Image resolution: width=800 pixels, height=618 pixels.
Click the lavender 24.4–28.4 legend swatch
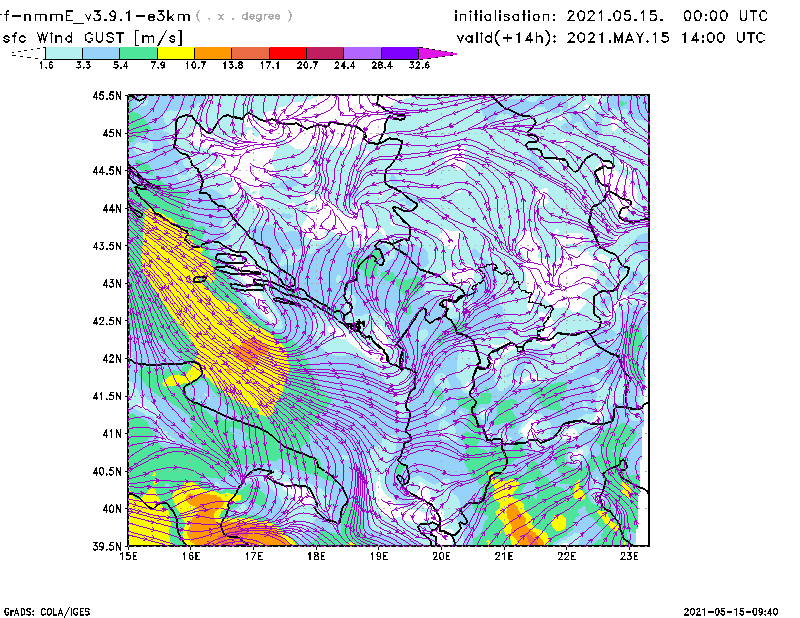coord(363,53)
